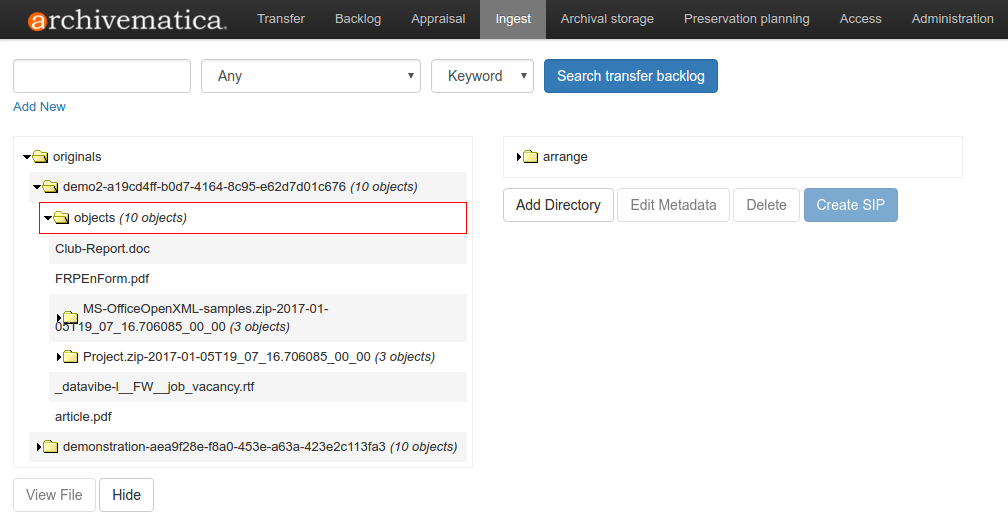Click the Project.zip folder icon
The image size is (1008, 521).
click(70, 357)
